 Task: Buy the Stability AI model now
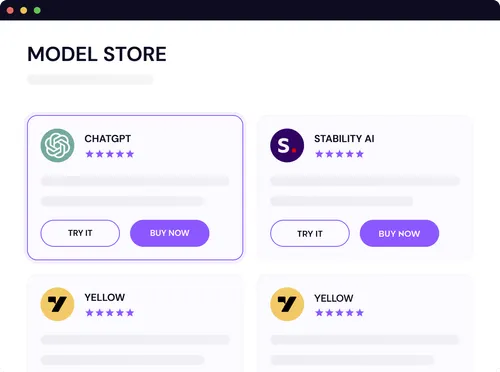pyautogui.click(x=399, y=233)
